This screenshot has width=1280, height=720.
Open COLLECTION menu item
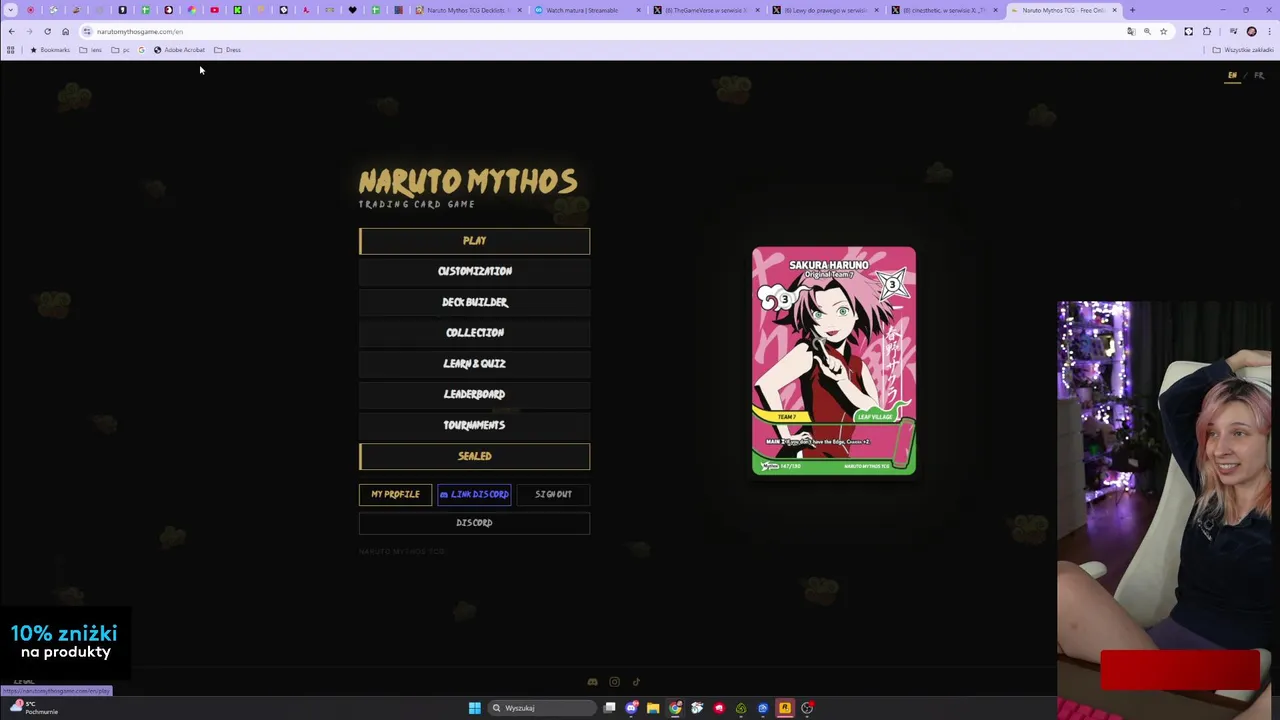[x=474, y=333]
